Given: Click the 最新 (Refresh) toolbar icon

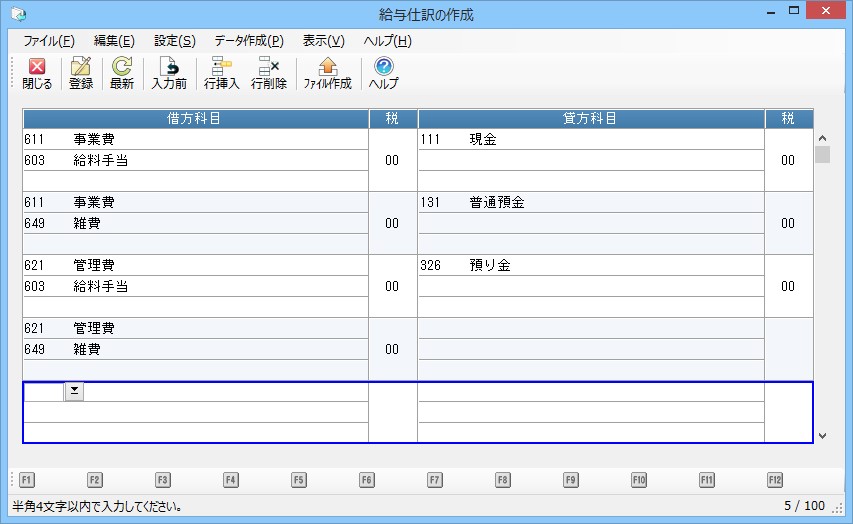Looking at the screenshot, I should tap(122, 73).
